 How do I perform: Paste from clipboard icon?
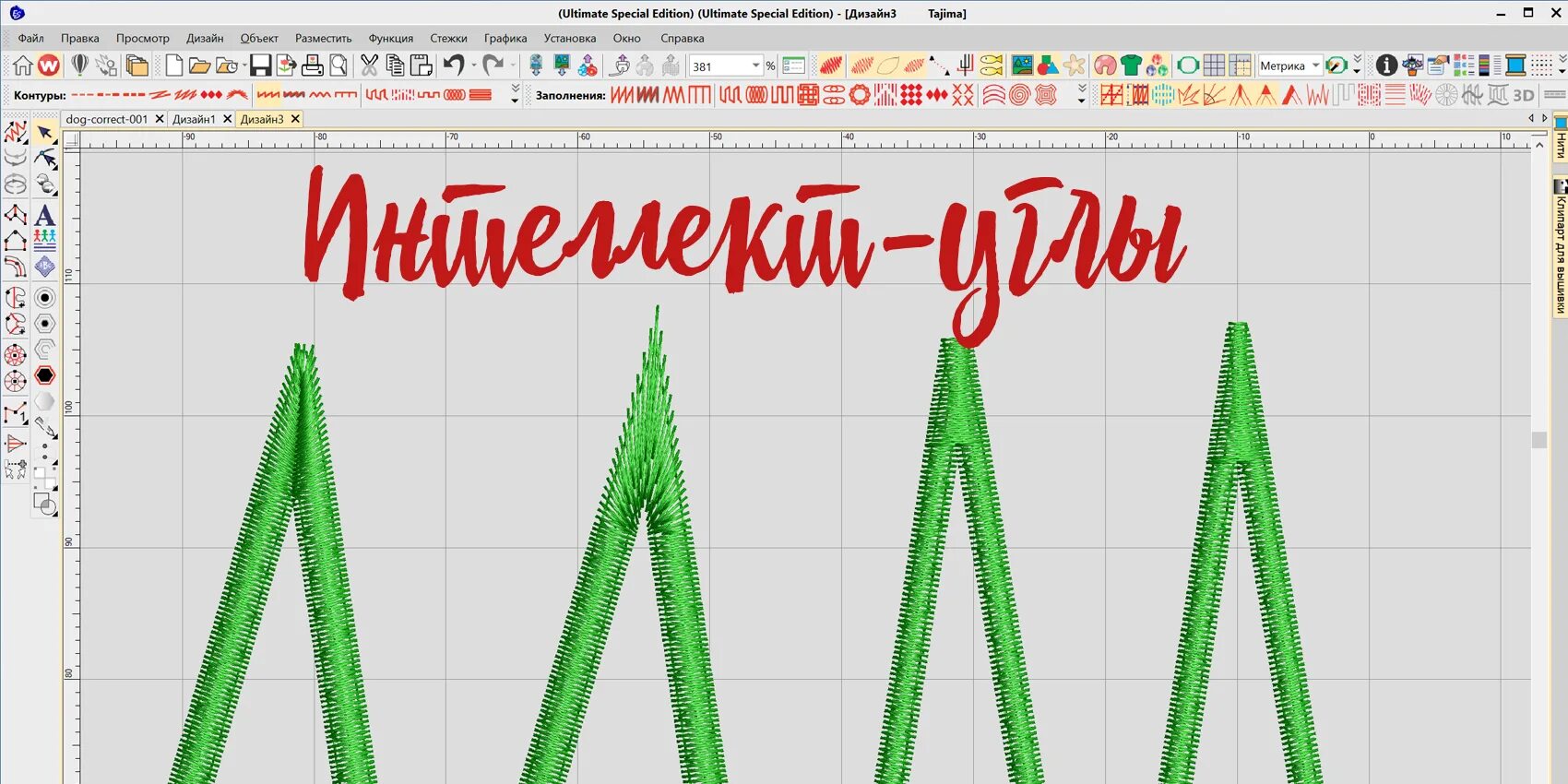click(x=421, y=65)
